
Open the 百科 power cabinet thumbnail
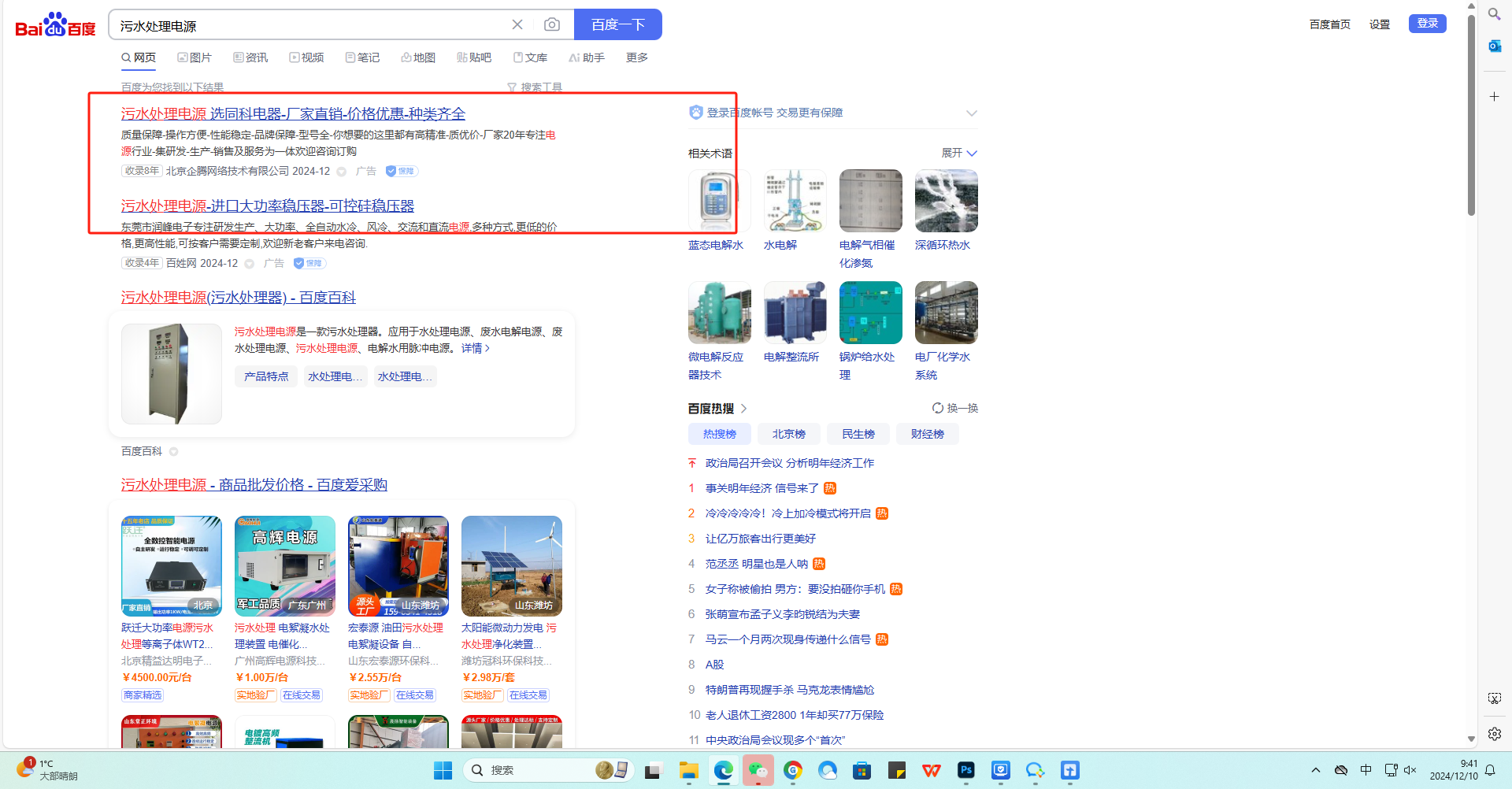tap(172, 374)
